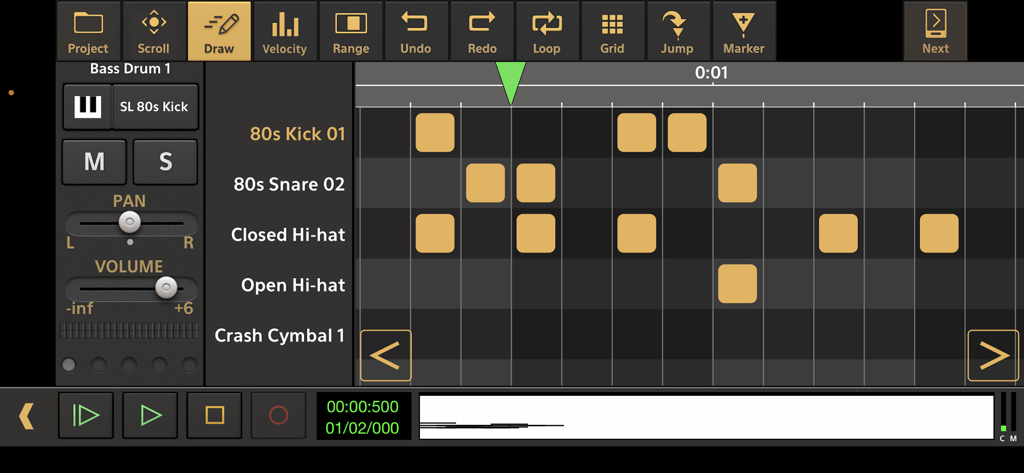Stop playback
This screenshot has width=1024, height=473.
pyautogui.click(x=214, y=416)
